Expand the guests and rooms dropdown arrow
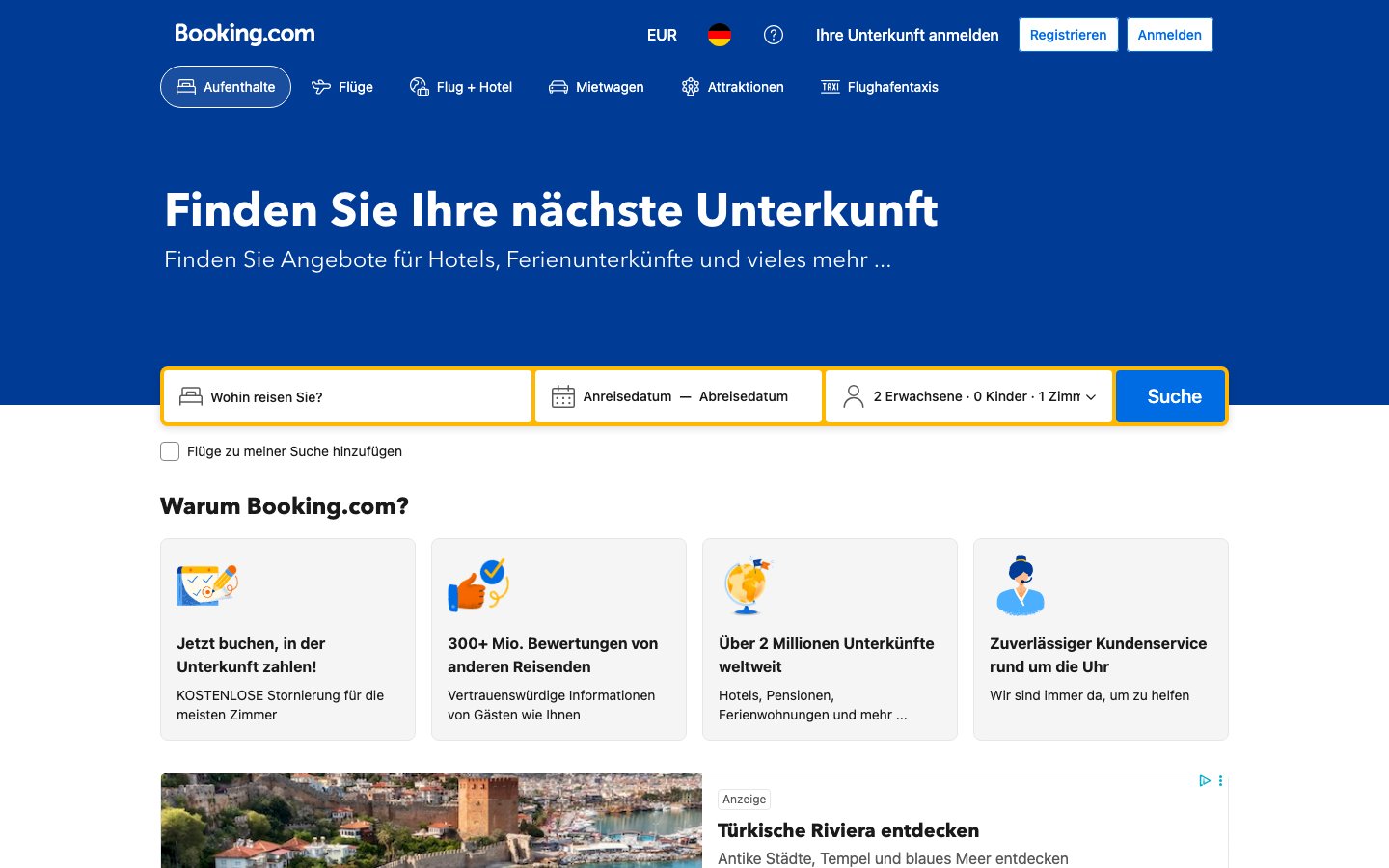Viewport: 1389px width, 868px height. point(1091,397)
